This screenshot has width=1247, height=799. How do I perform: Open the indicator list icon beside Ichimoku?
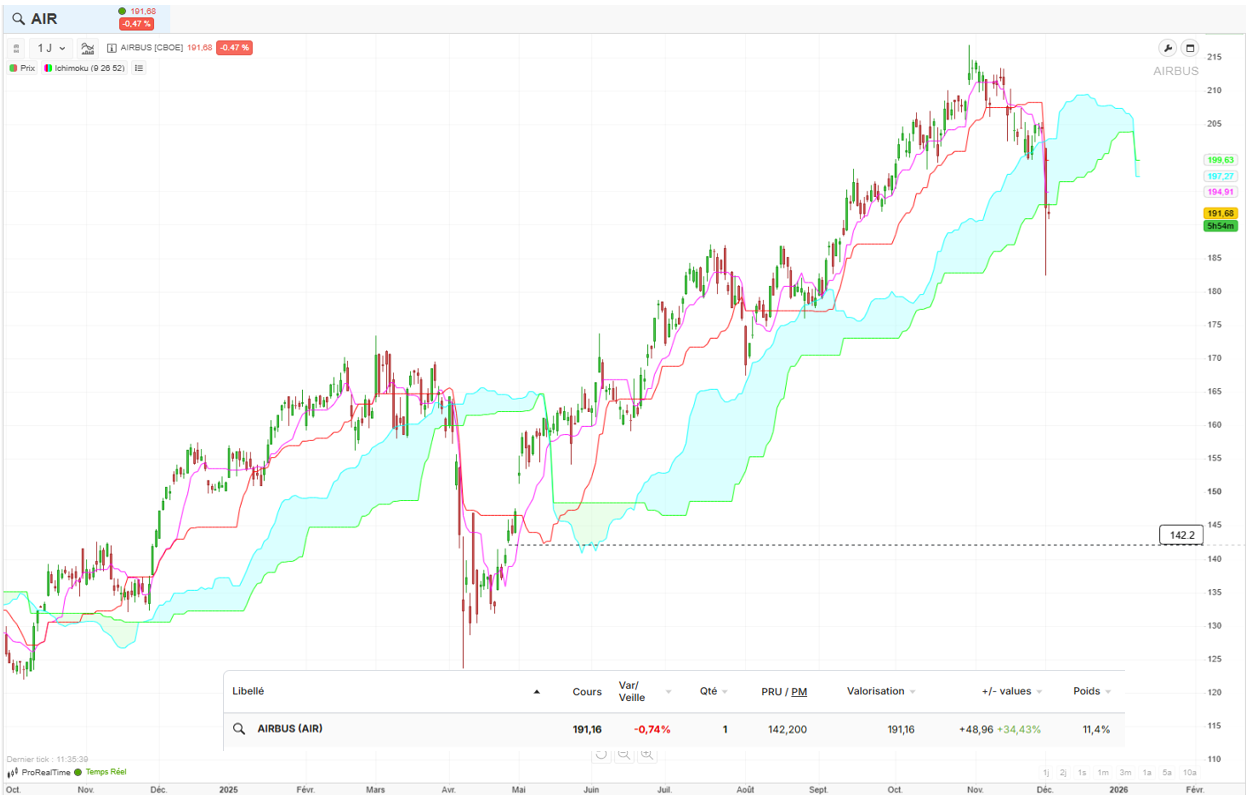click(x=139, y=68)
